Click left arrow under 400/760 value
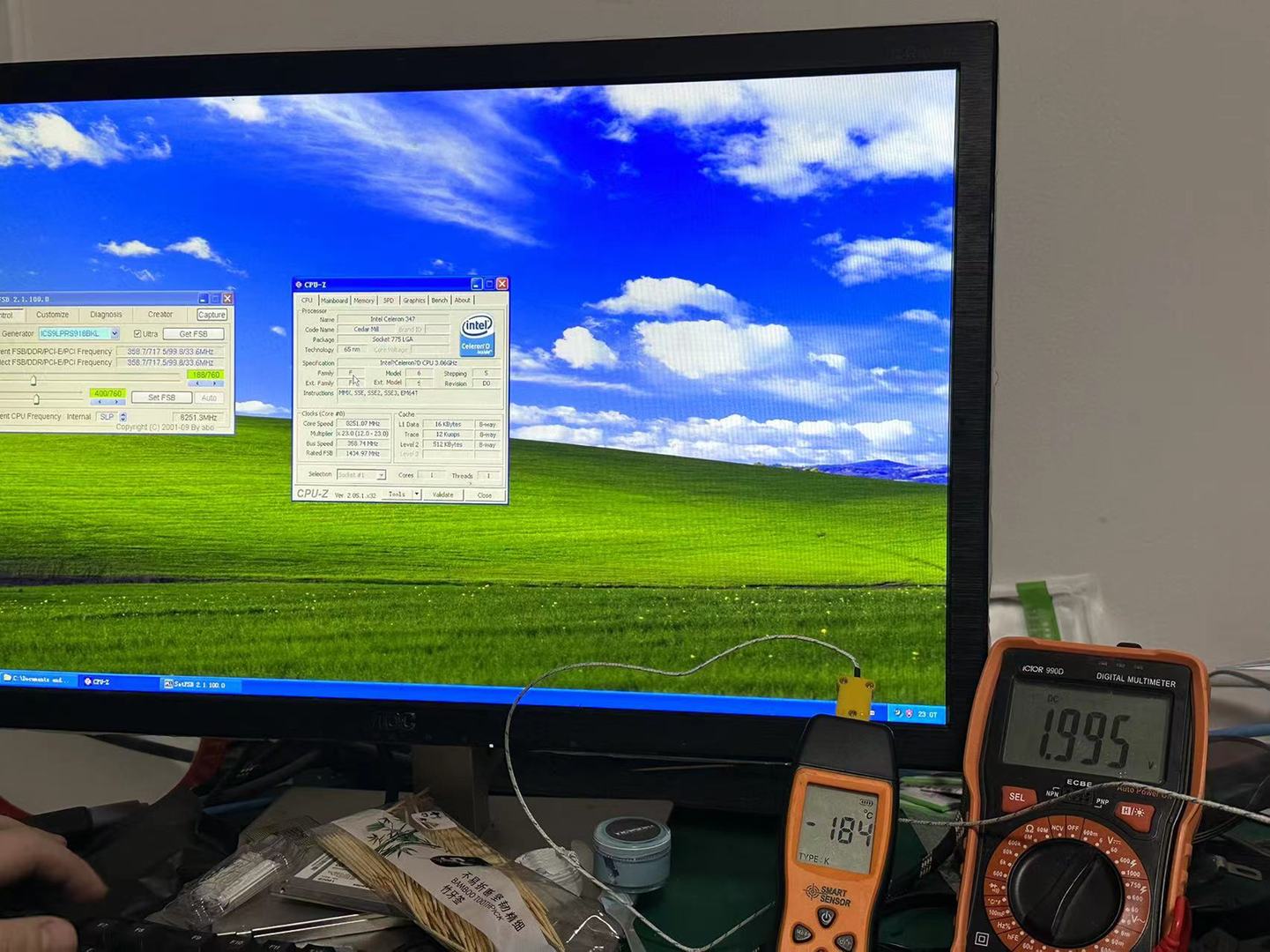 pyautogui.click(x=99, y=402)
